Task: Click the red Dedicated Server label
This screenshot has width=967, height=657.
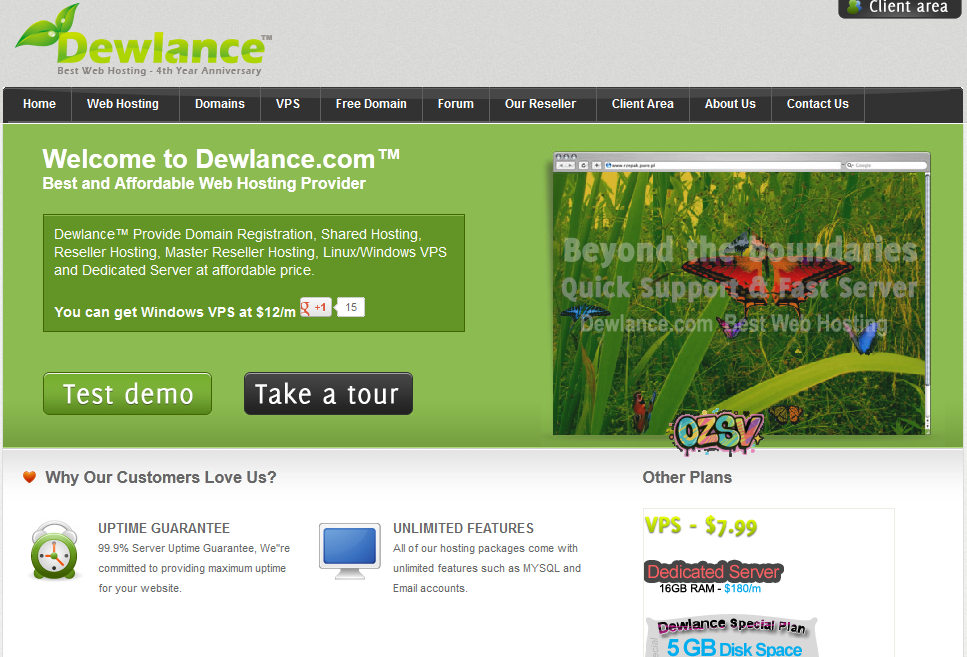Action: 713,572
